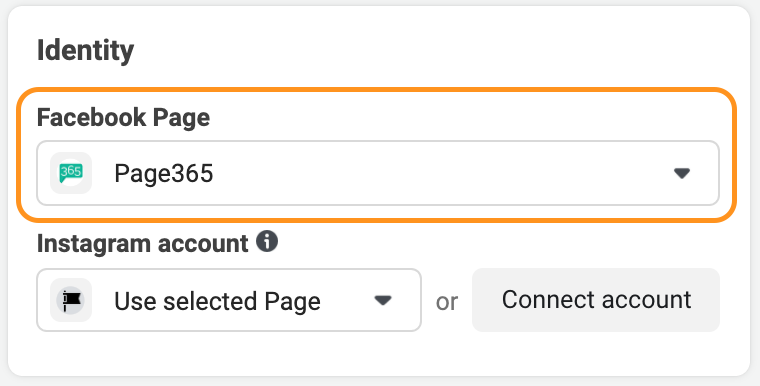Click the orange highlighted Facebook Page box border
This screenshot has height=386, width=760.
tap(377, 90)
